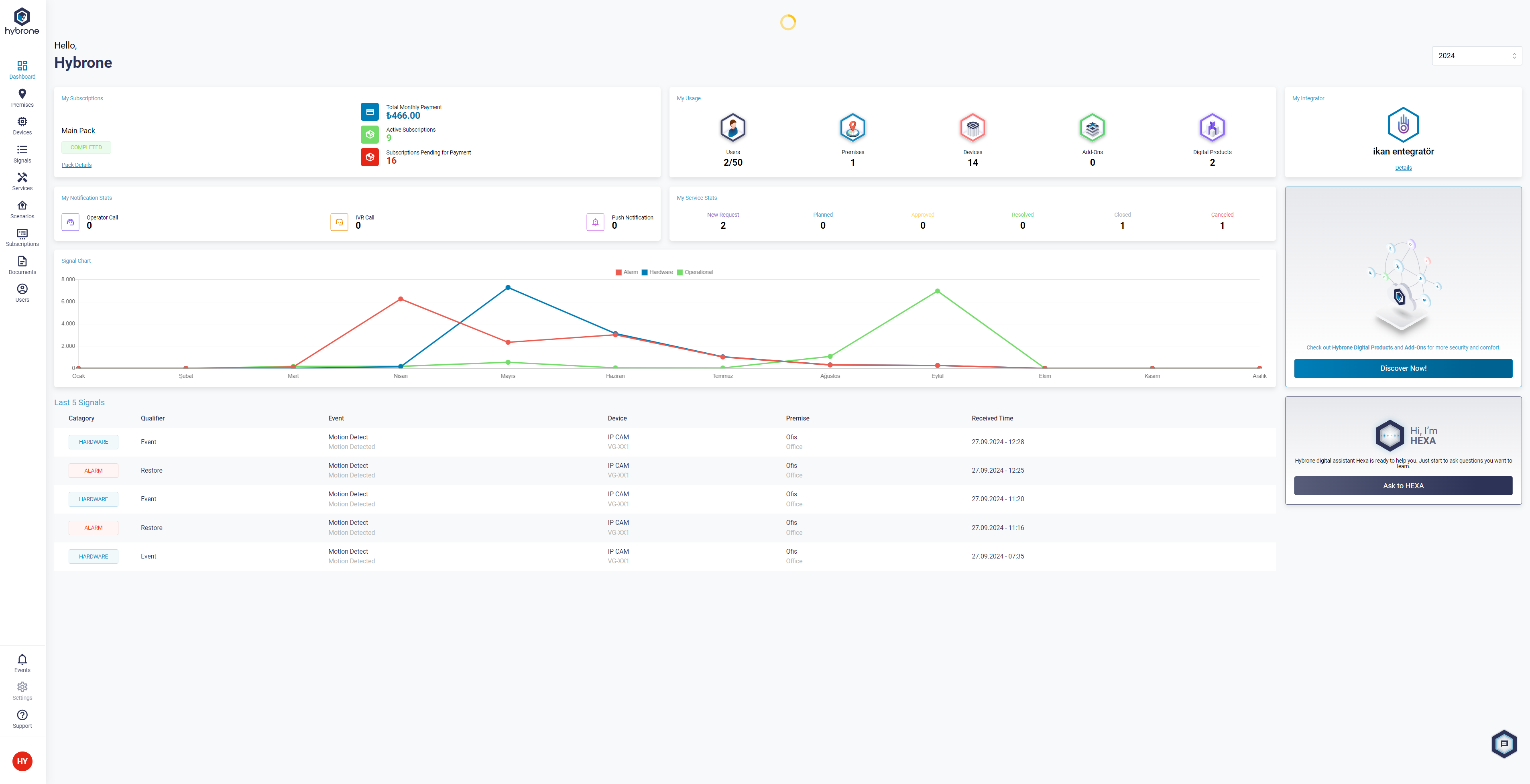
Task: Click the Ask to HEXA button
Action: (1403, 486)
